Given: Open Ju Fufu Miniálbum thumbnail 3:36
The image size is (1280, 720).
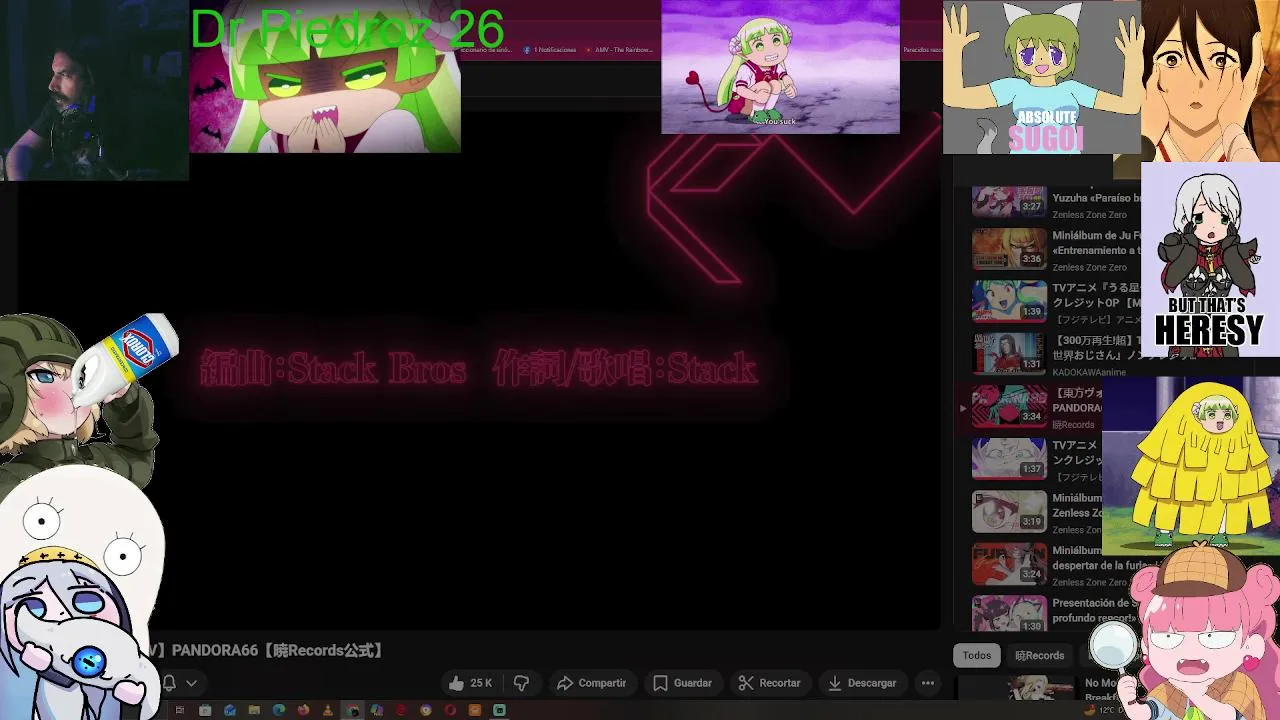Looking at the screenshot, I should [1009, 249].
